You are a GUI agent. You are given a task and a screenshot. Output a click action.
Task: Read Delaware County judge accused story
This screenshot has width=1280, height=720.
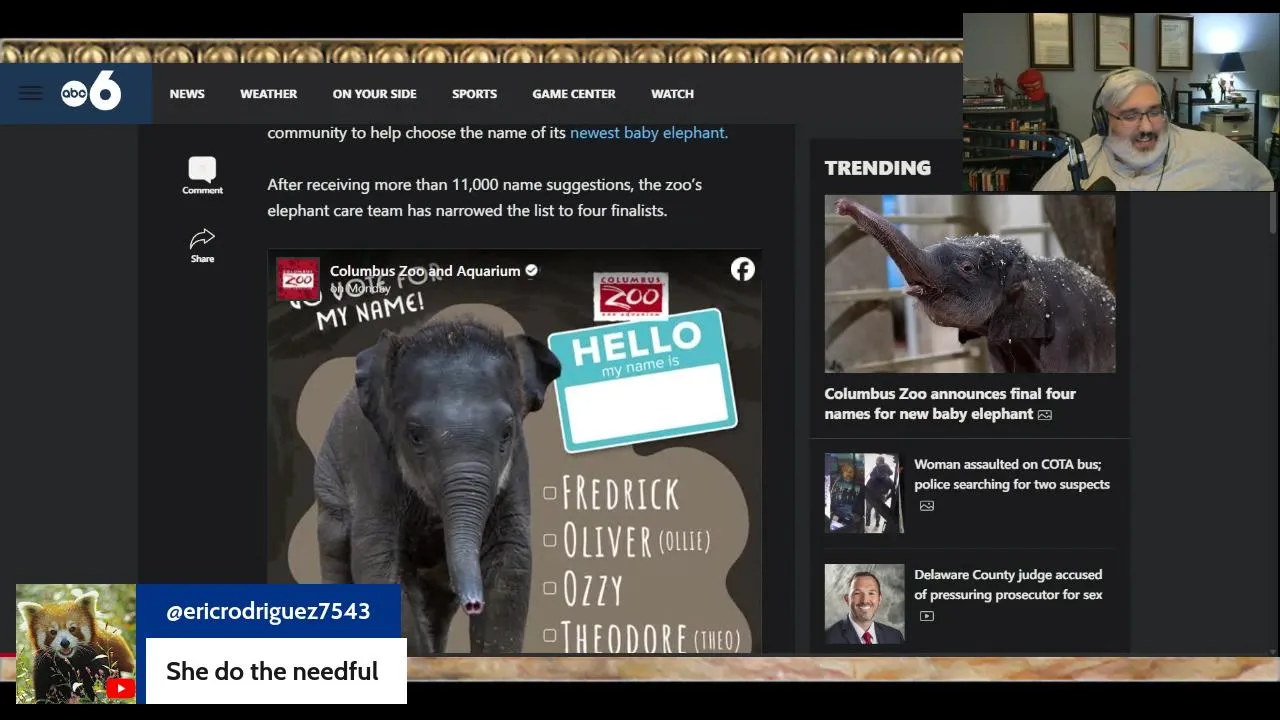(1008, 585)
